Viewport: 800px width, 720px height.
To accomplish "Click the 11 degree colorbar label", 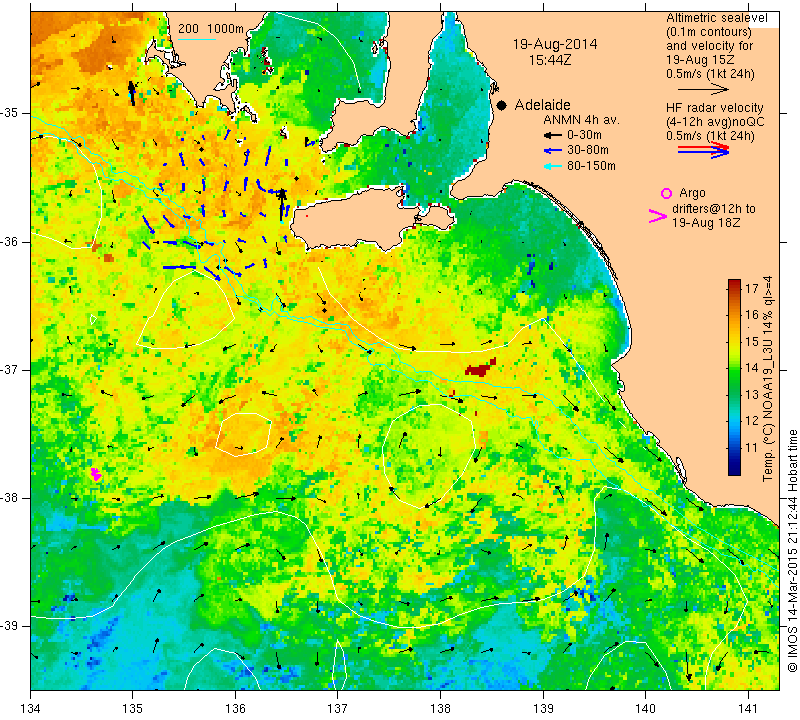I will pos(752,448).
